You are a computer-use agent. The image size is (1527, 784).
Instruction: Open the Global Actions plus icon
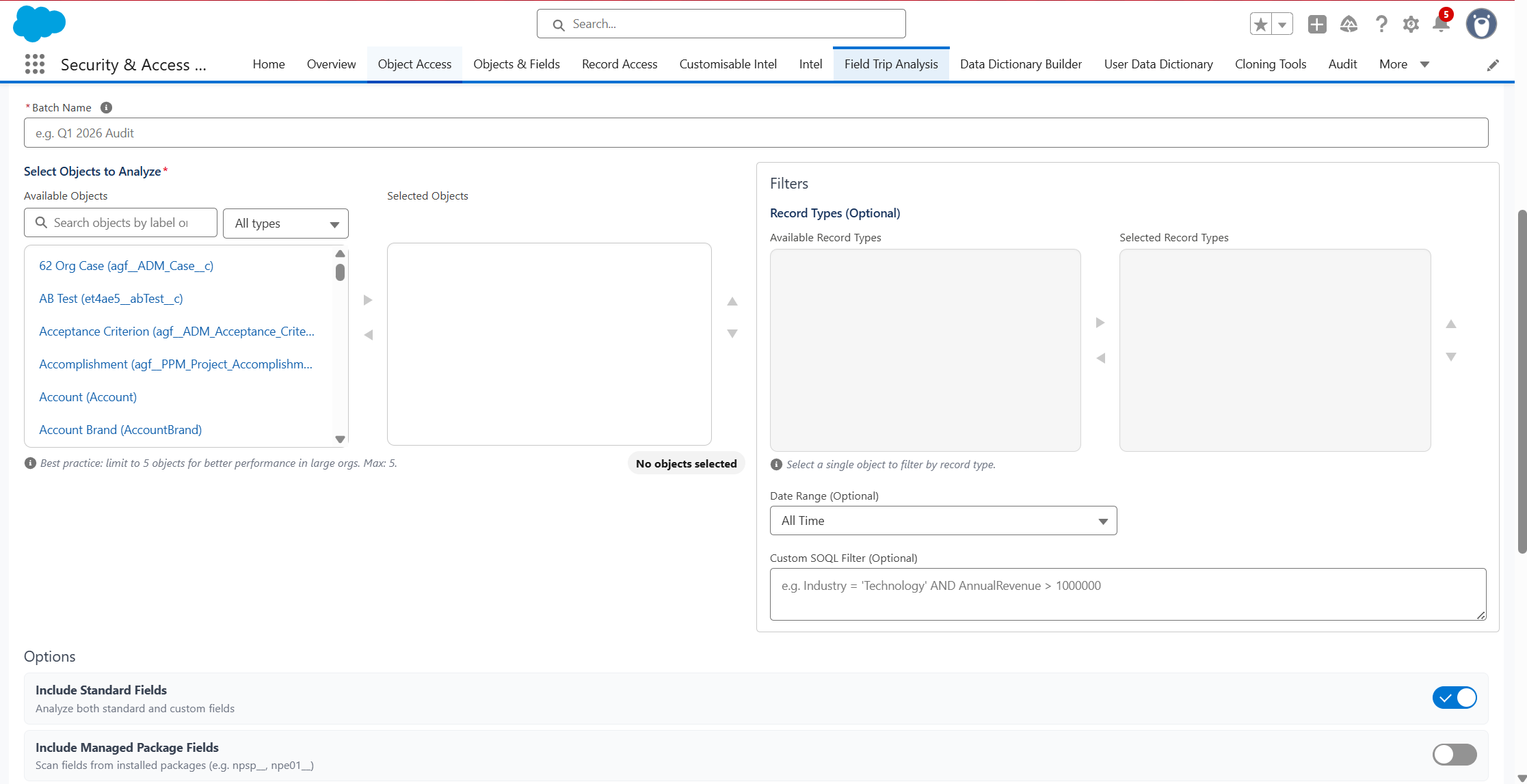pyautogui.click(x=1317, y=24)
